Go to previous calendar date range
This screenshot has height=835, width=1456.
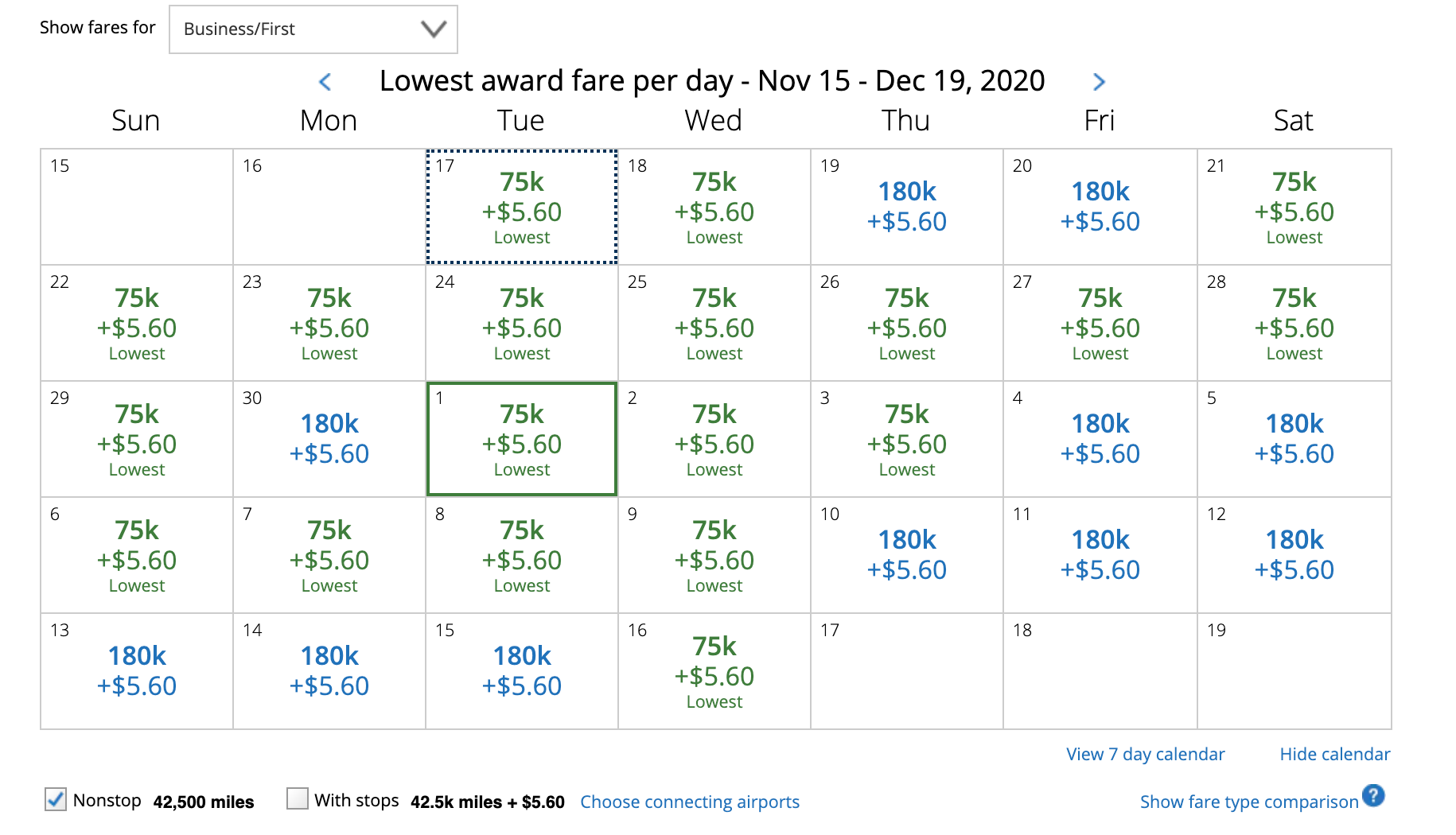pos(325,82)
